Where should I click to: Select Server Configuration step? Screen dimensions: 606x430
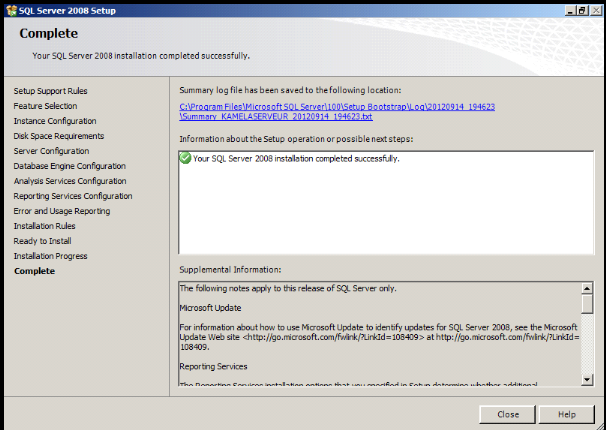tap(51, 151)
